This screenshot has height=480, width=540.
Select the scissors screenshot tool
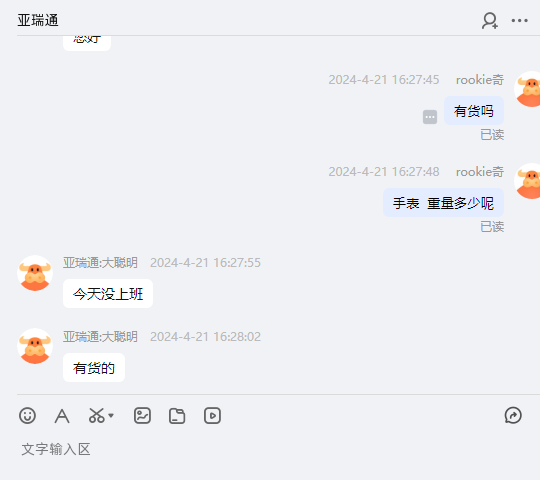pos(96,415)
